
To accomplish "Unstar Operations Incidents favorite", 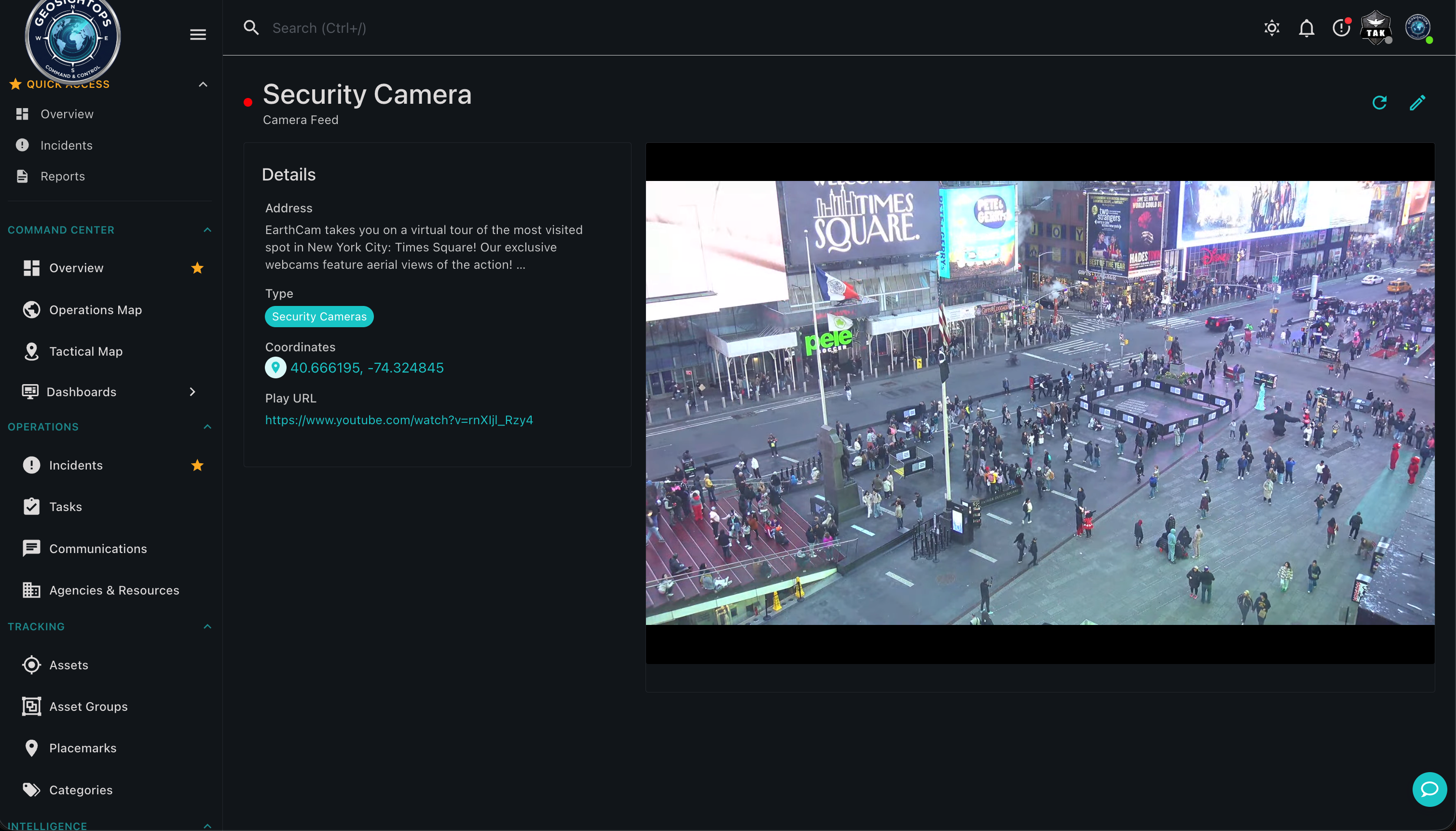I will (x=197, y=465).
